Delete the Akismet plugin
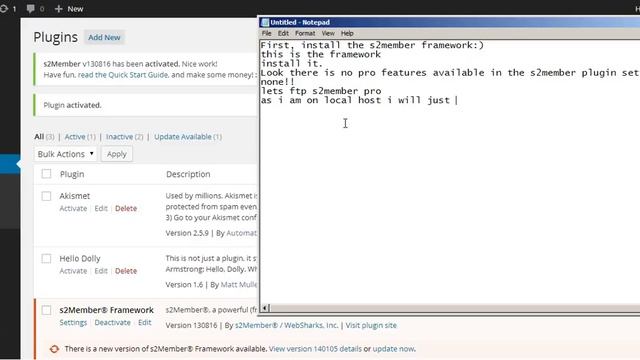Image resolution: width=640 pixels, height=360 pixels. (x=126, y=208)
